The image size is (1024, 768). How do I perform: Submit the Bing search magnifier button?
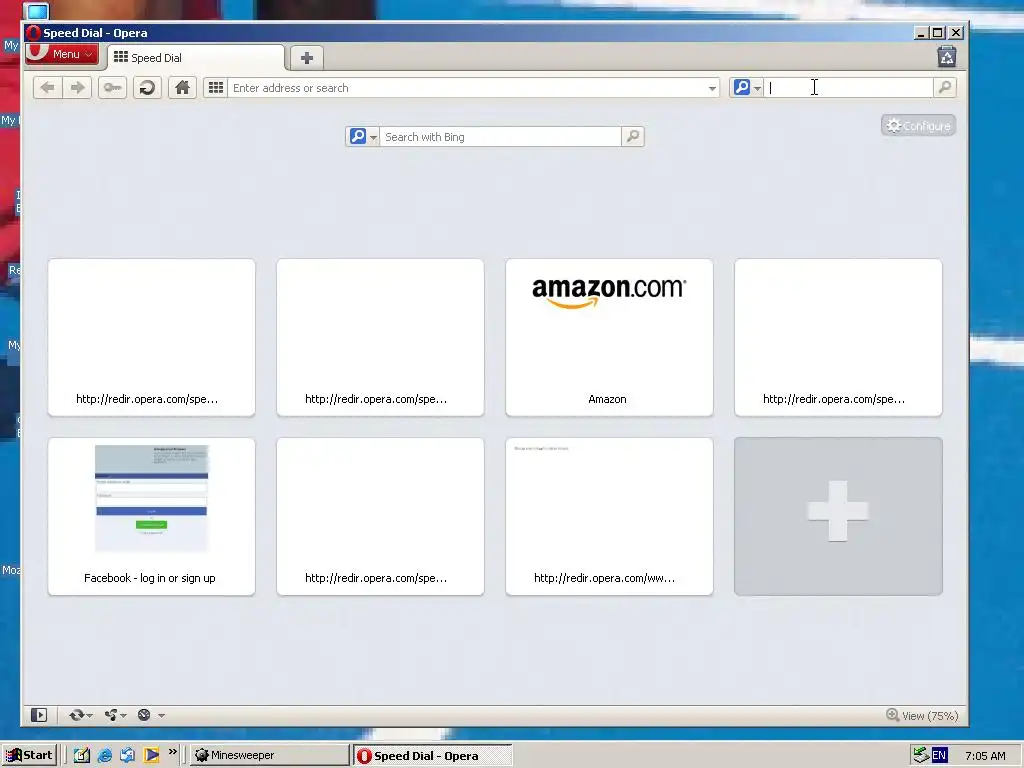coord(633,136)
